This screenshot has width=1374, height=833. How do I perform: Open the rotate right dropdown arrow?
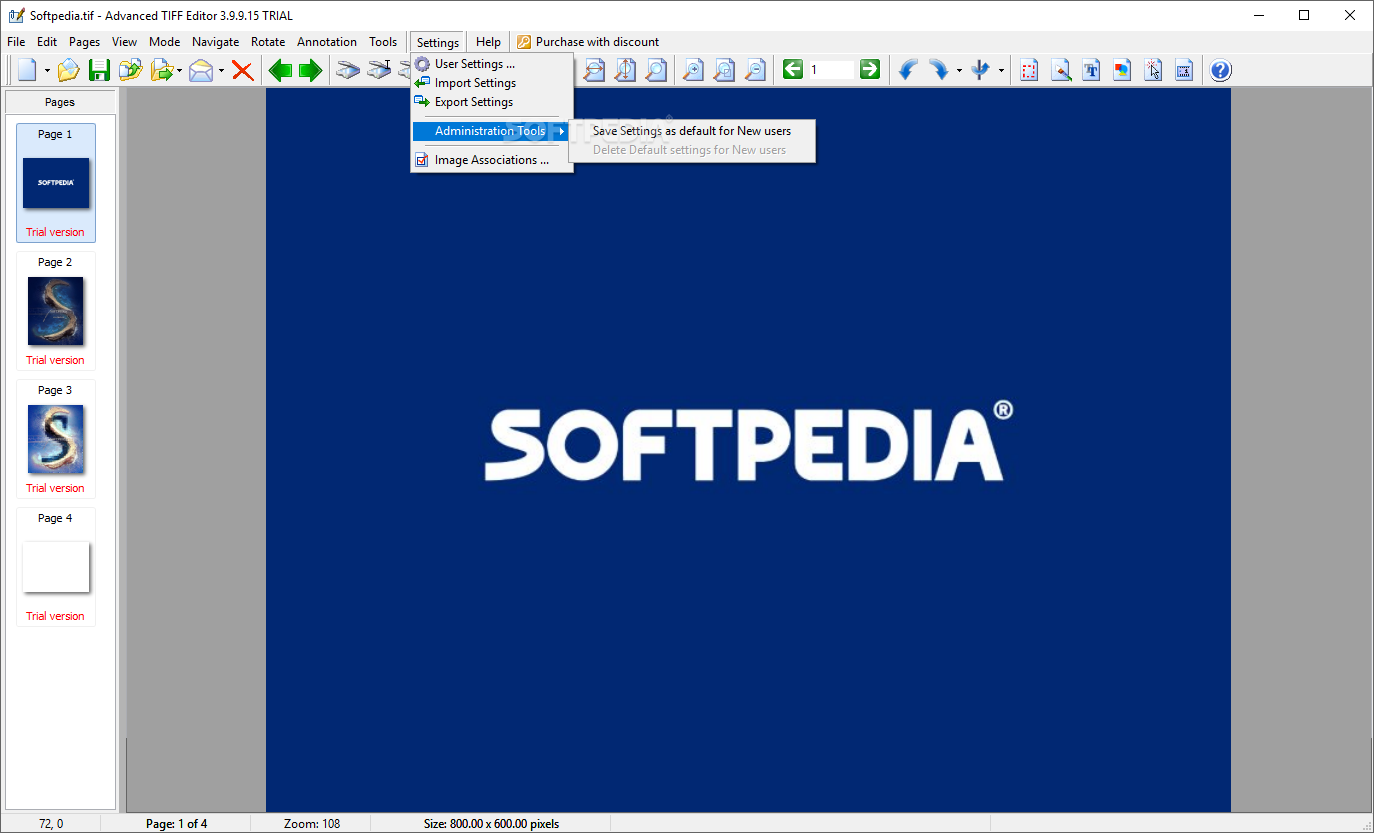pyautogui.click(x=959, y=70)
